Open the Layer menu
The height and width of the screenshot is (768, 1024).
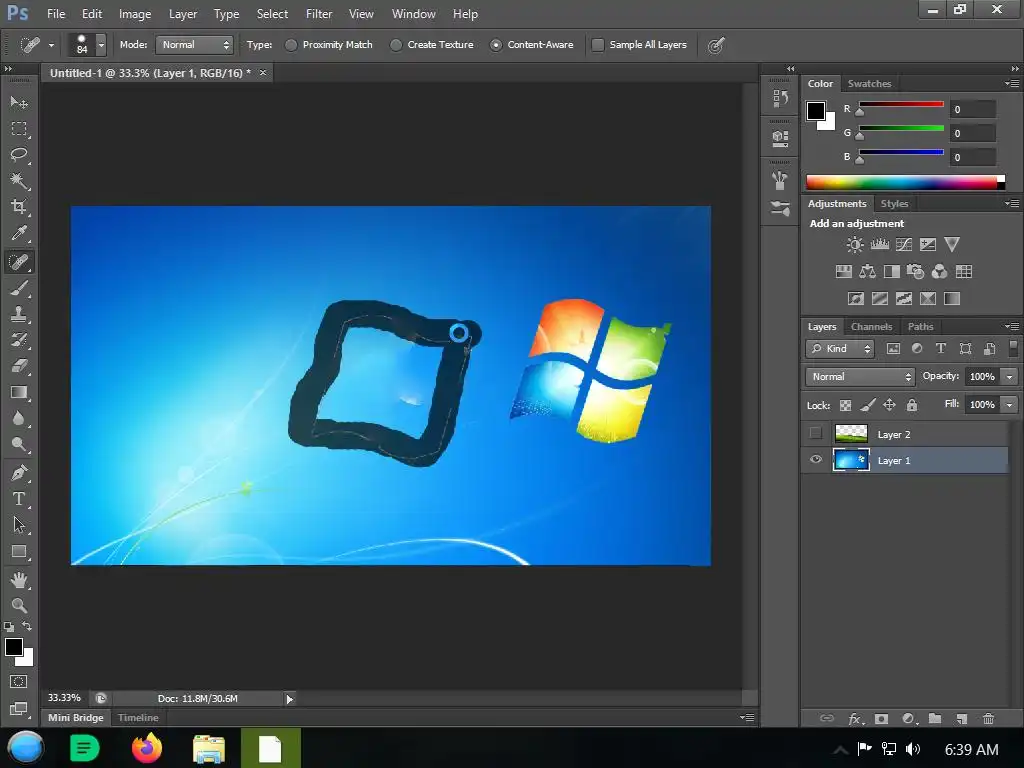click(x=183, y=14)
